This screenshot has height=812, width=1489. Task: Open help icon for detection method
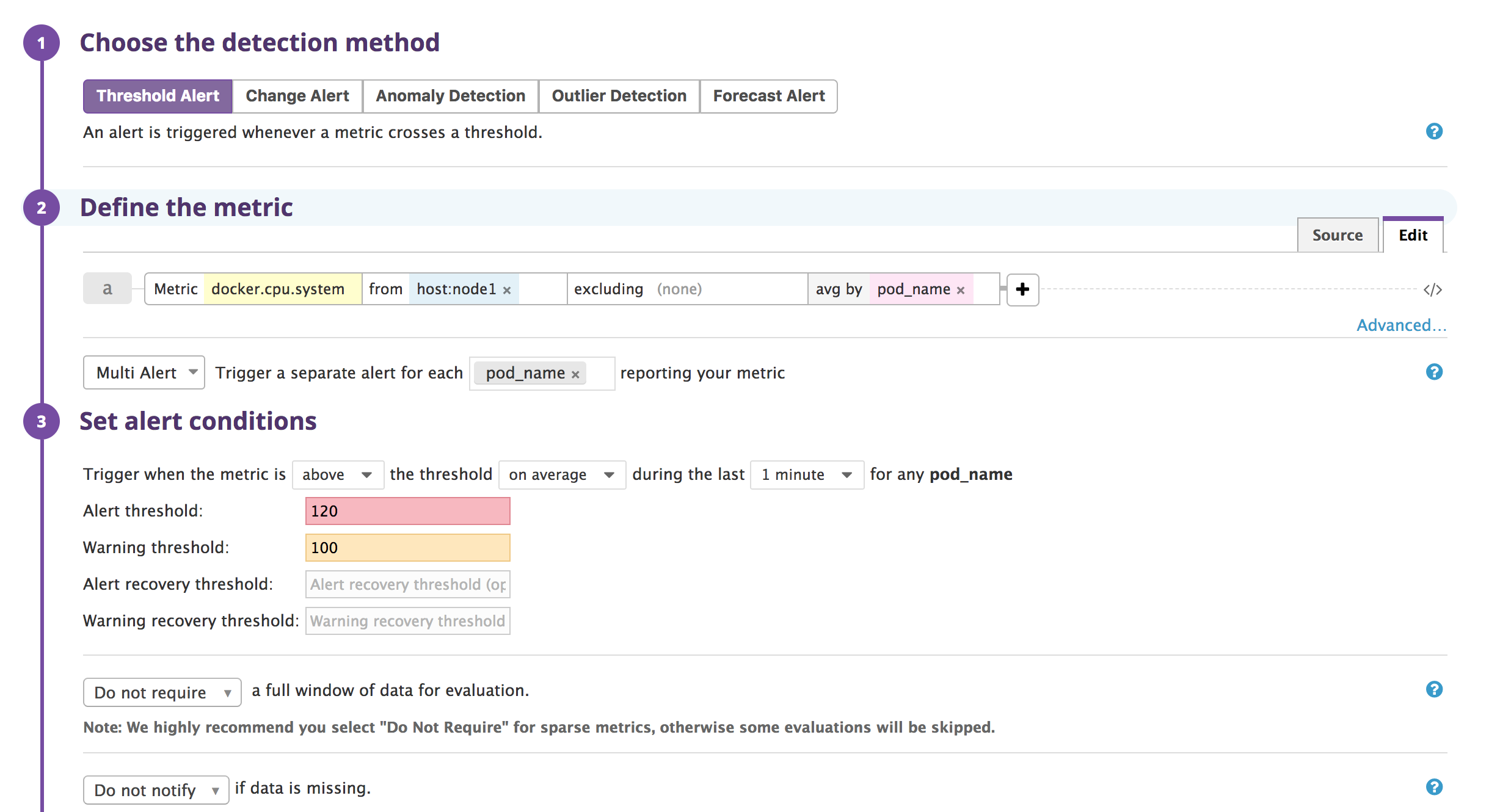pyautogui.click(x=1434, y=131)
